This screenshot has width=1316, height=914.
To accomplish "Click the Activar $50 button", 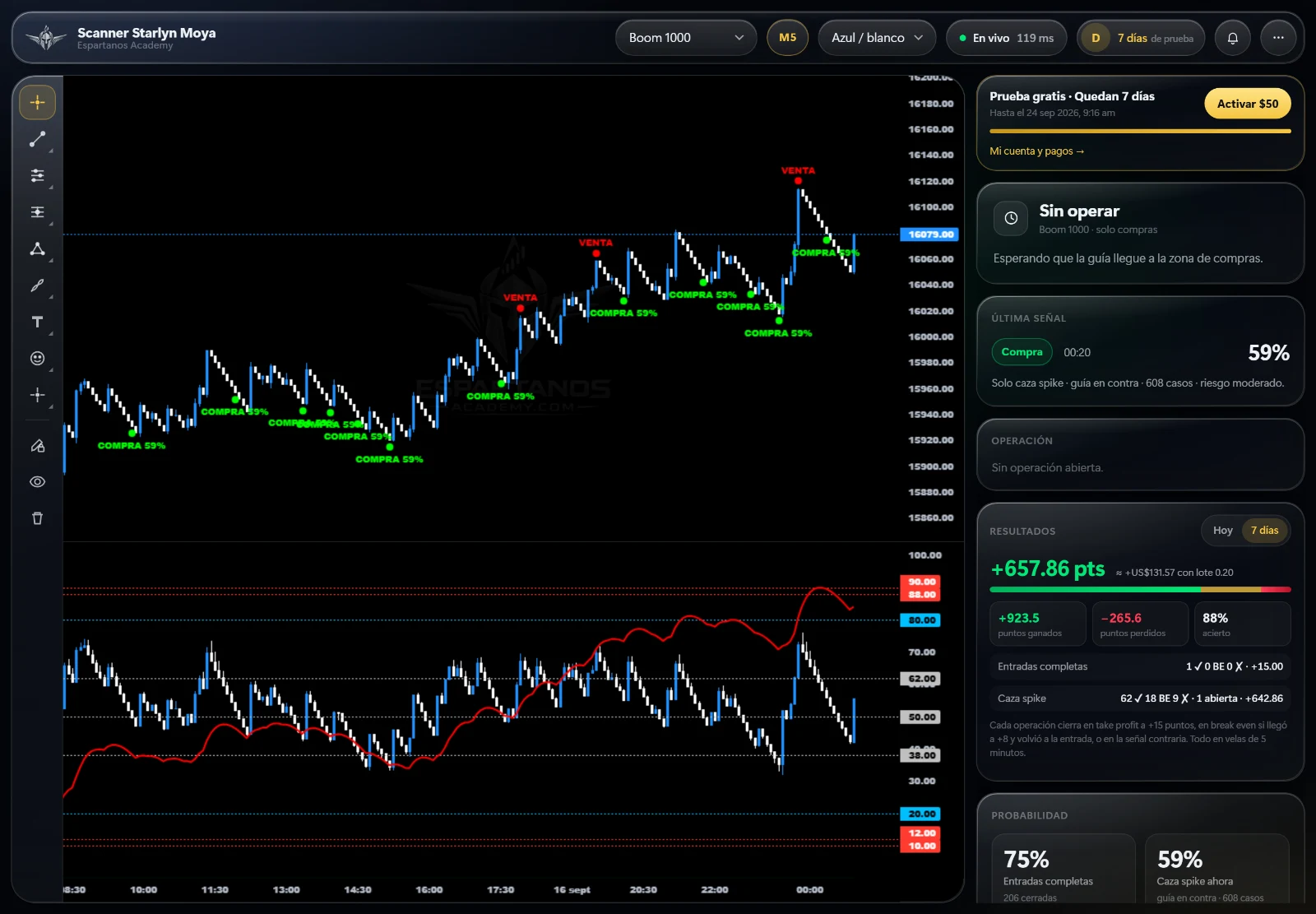I will pyautogui.click(x=1248, y=104).
